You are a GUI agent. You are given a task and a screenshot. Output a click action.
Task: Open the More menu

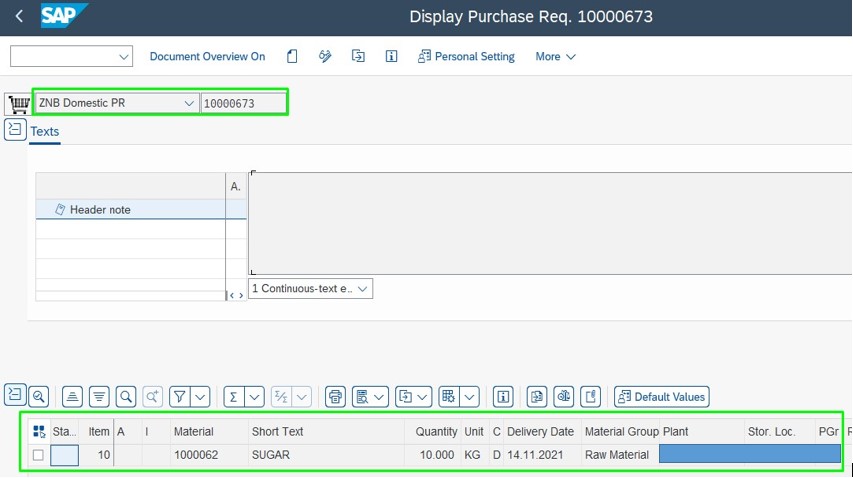pyautogui.click(x=555, y=57)
